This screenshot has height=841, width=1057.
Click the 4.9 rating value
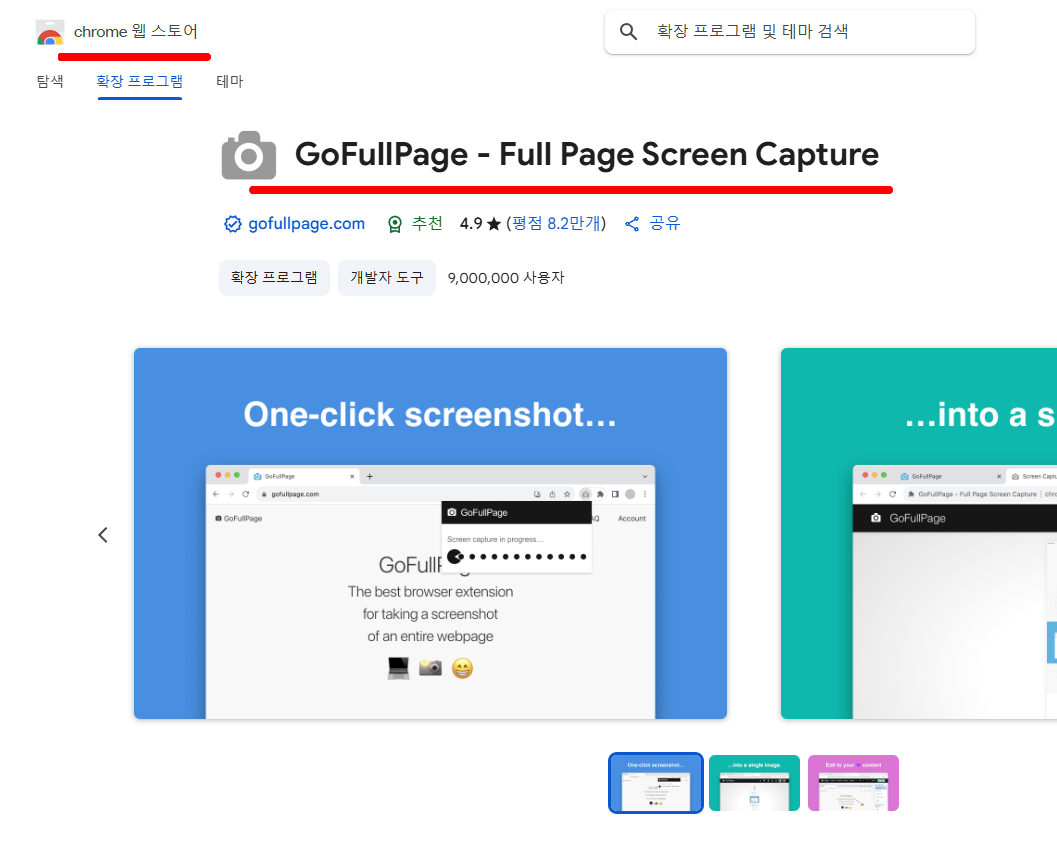click(471, 224)
